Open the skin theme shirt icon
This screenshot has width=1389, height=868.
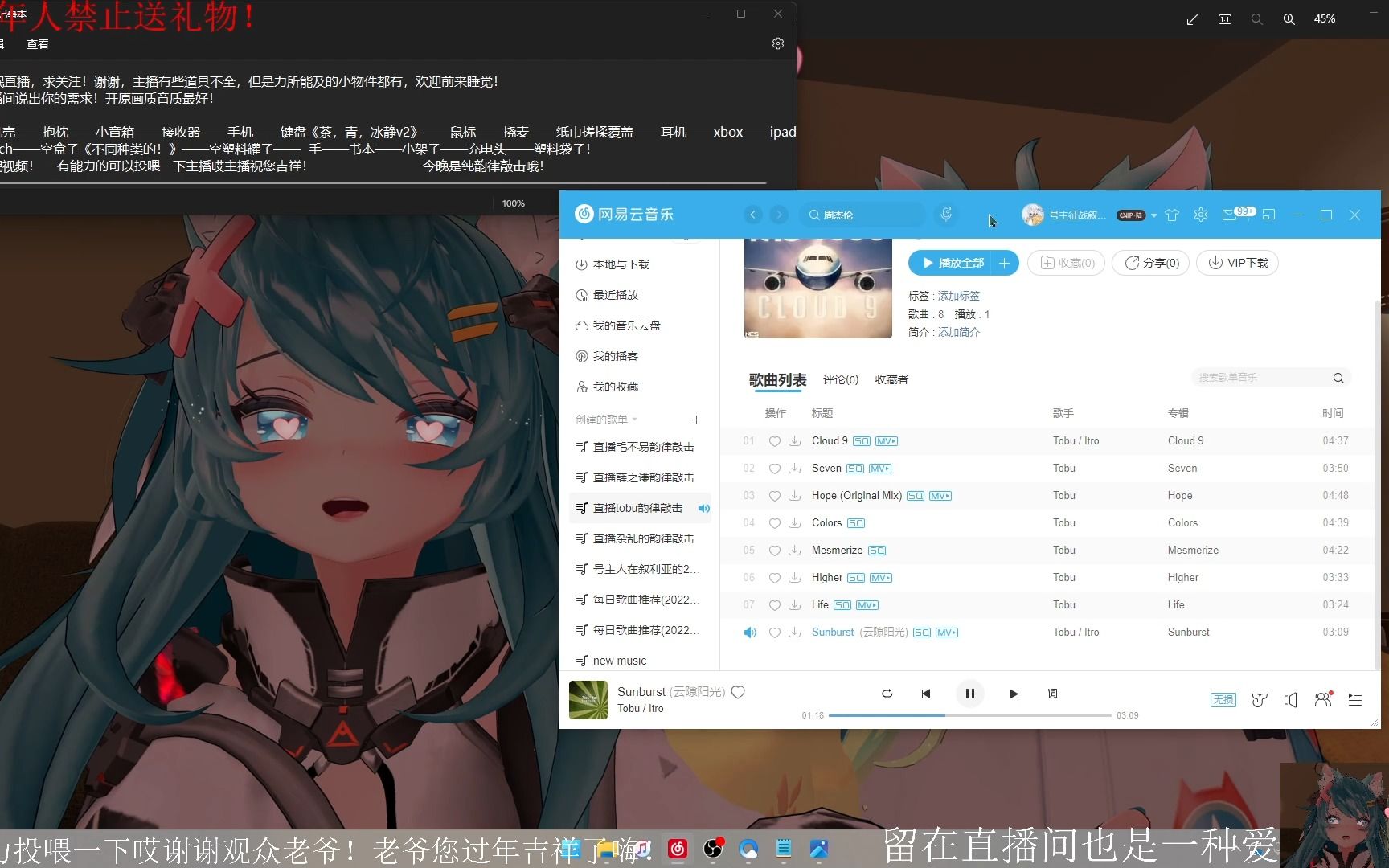pos(1172,215)
